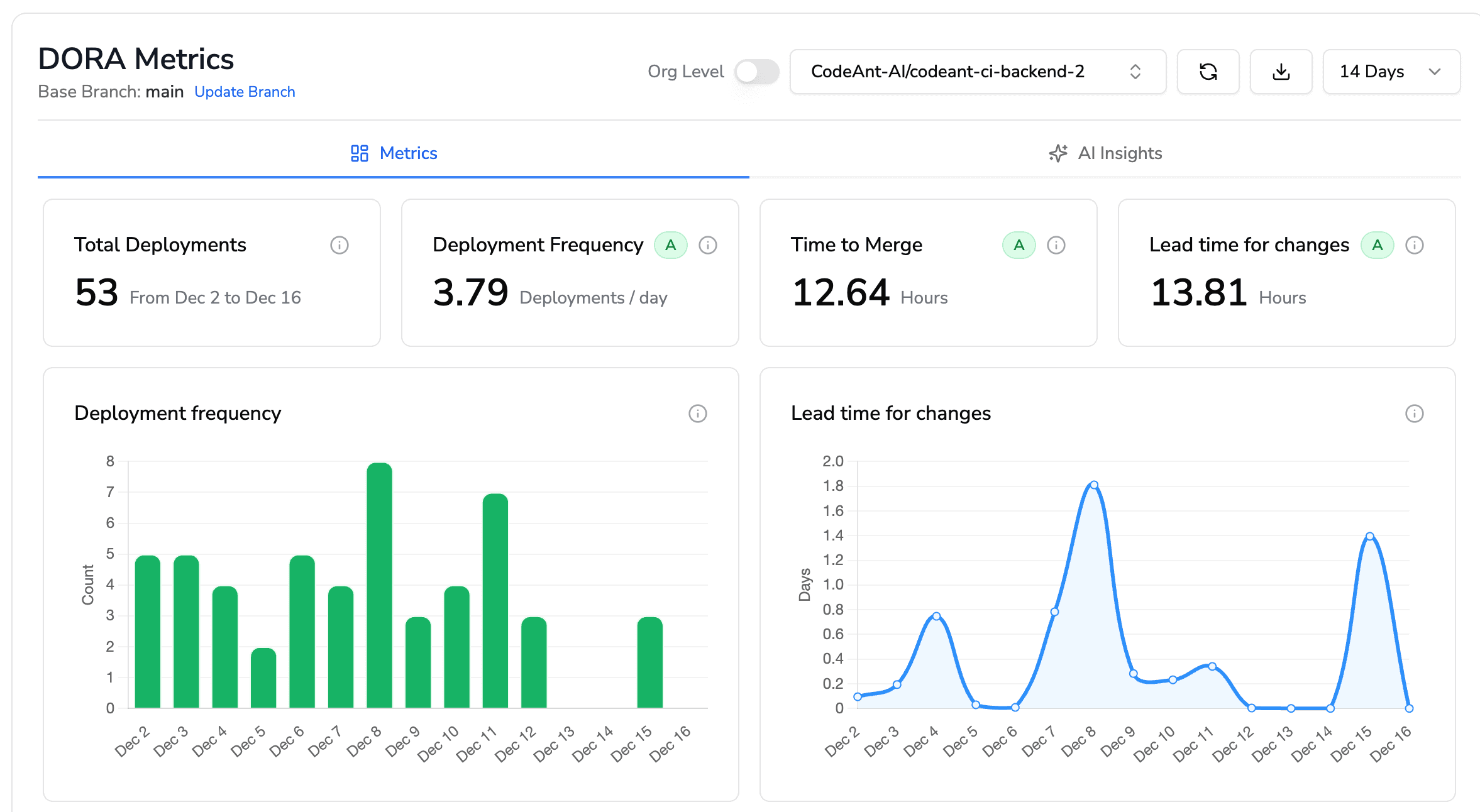Click the Dec 8 bar in deployment chart
This screenshot has height=812, width=1480.
[379, 584]
